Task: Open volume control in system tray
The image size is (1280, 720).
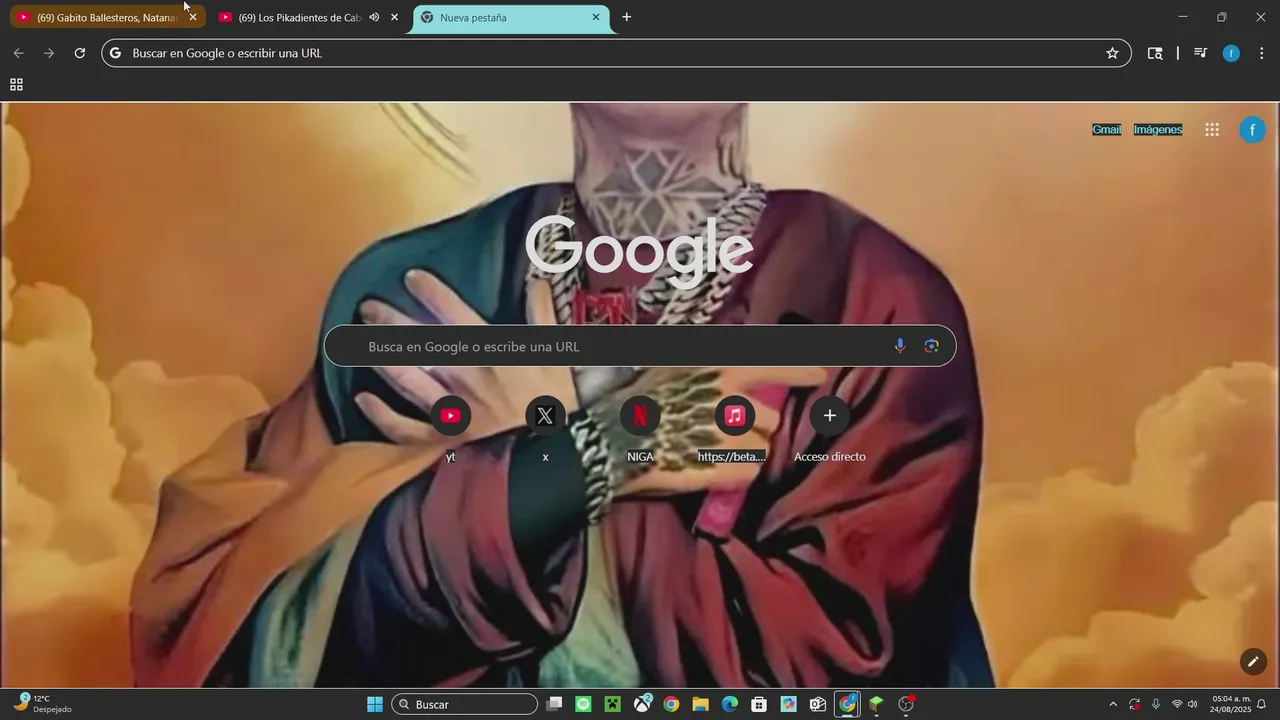Action: click(1192, 704)
